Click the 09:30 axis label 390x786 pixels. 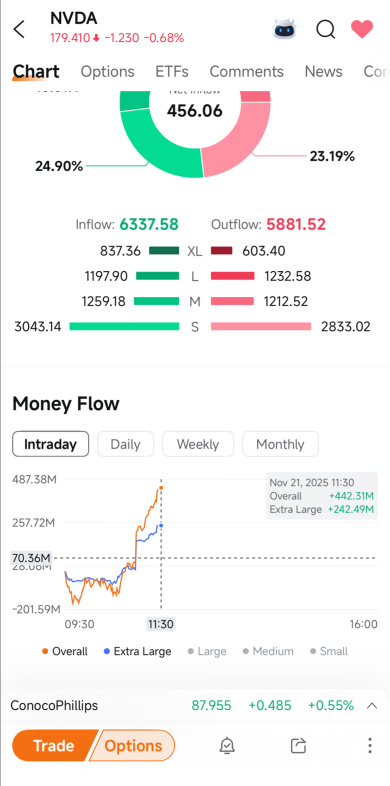tap(79, 624)
